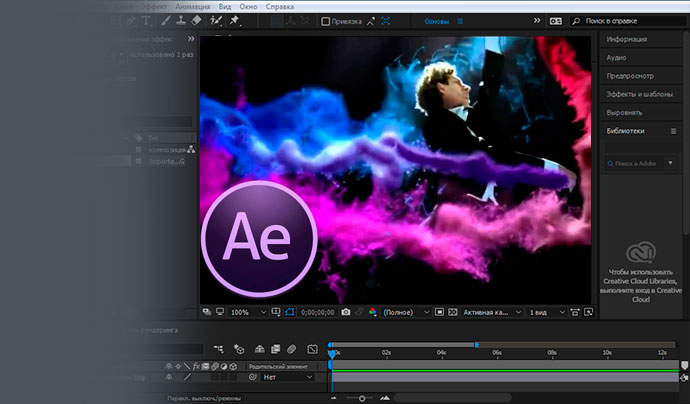
Task: Click the Always Preview This View icon
Action: 206,312
